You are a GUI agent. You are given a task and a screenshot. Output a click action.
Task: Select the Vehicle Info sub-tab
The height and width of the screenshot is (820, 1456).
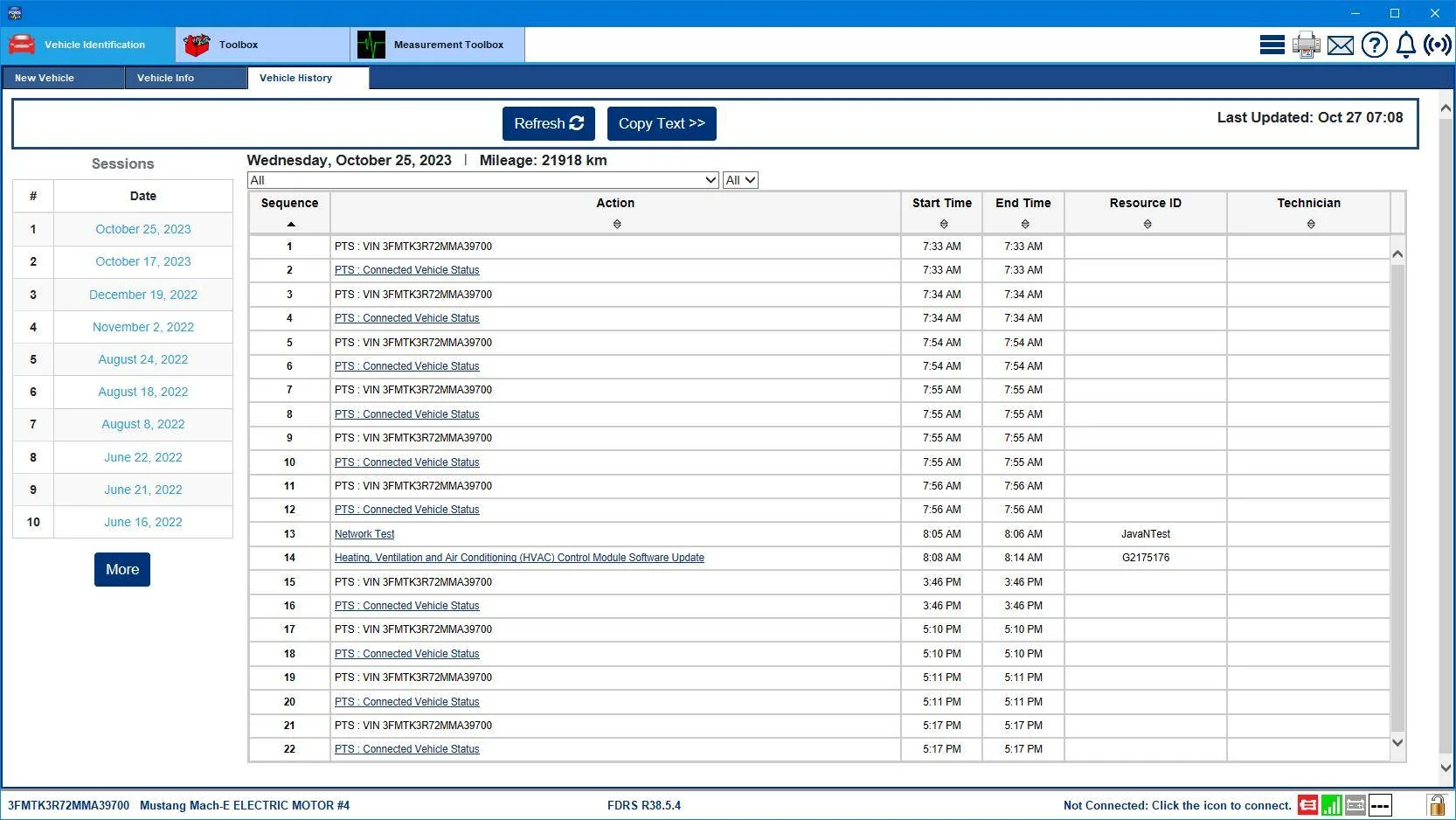coord(186,78)
